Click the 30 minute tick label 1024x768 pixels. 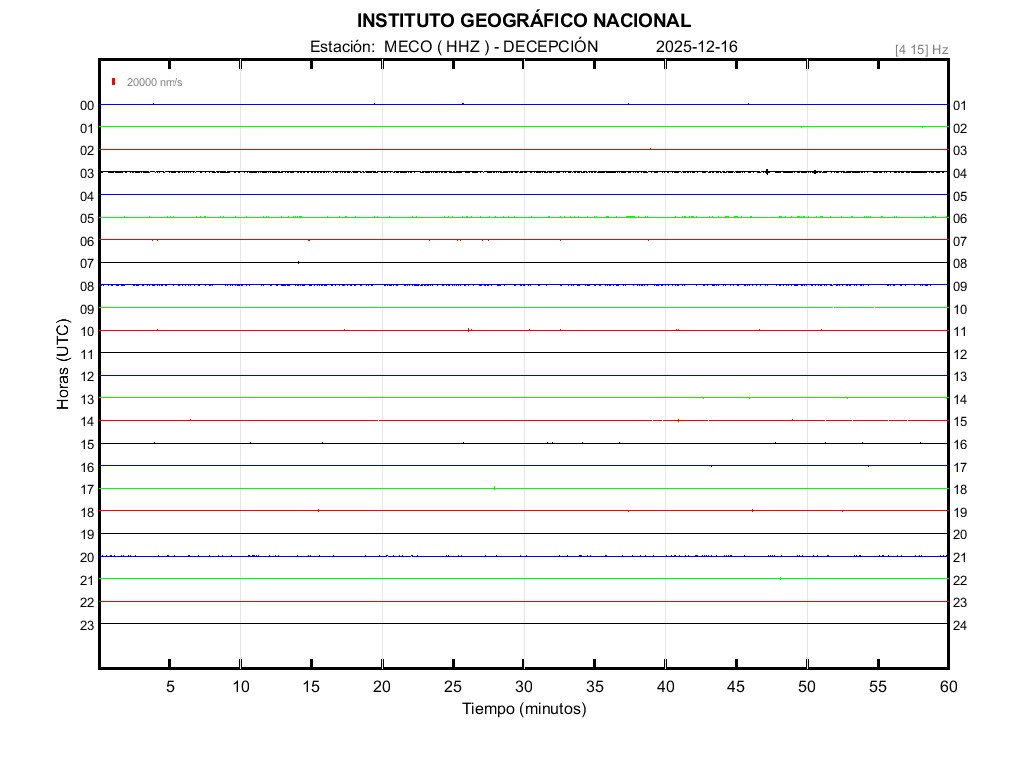(x=524, y=687)
